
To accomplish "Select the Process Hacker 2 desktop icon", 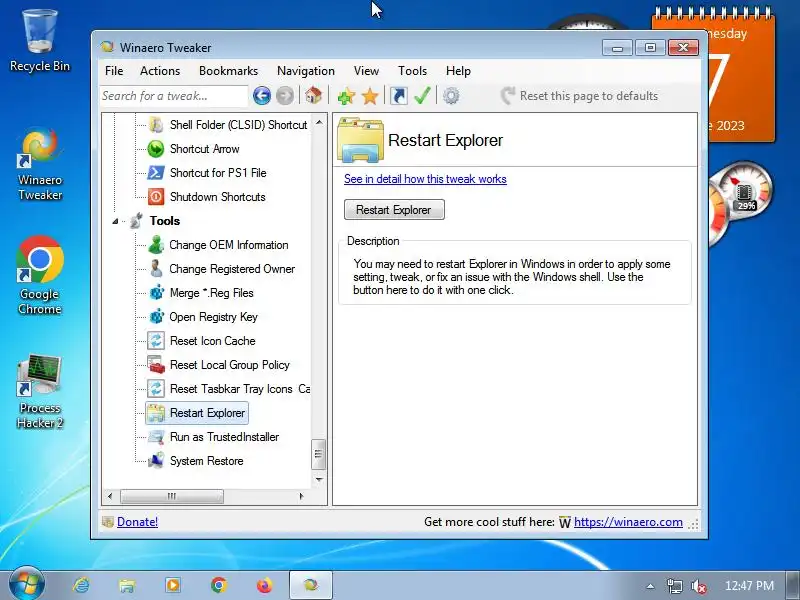I will [x=40, y=392].
